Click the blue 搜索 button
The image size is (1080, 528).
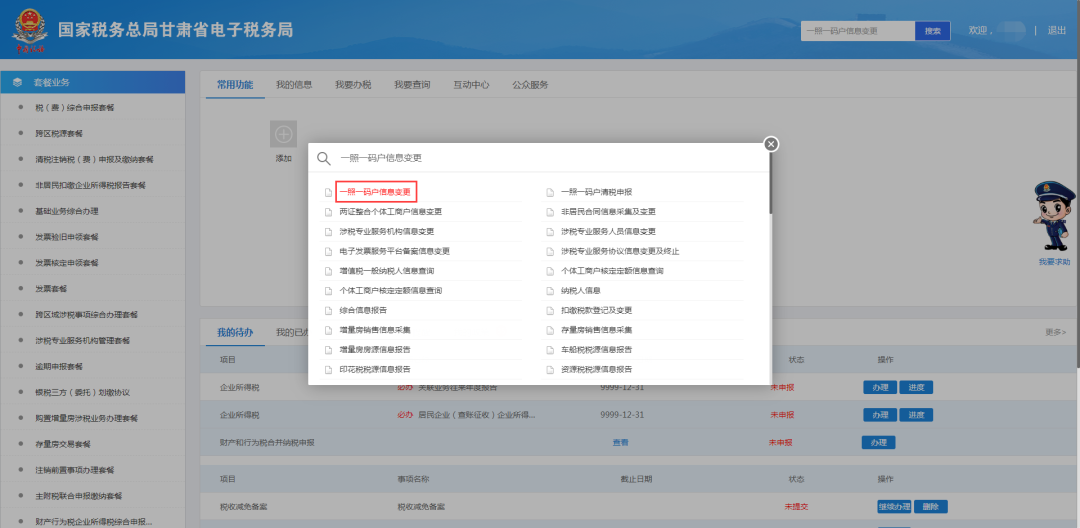point(933,31)
